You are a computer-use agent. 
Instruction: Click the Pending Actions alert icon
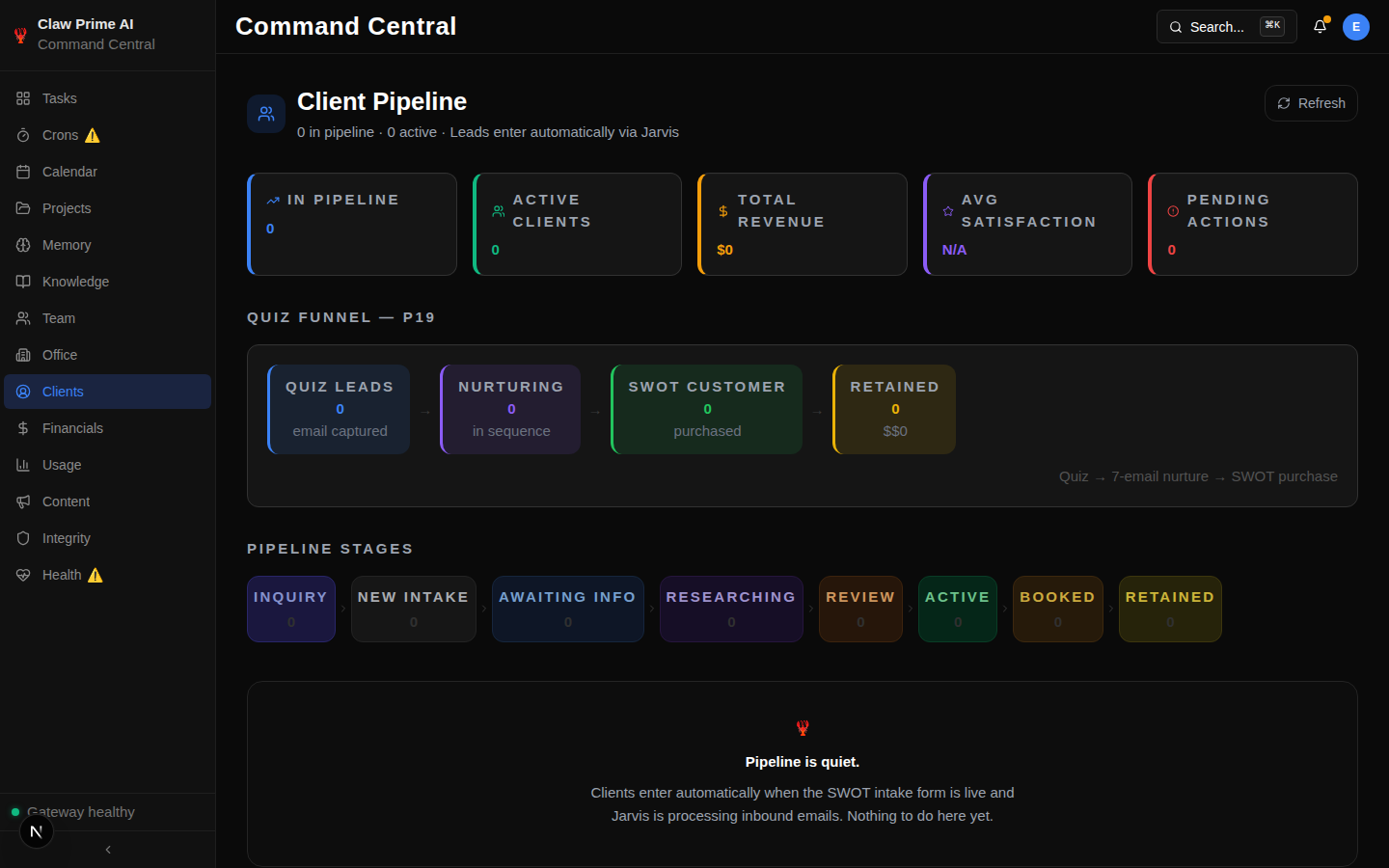1173,211
